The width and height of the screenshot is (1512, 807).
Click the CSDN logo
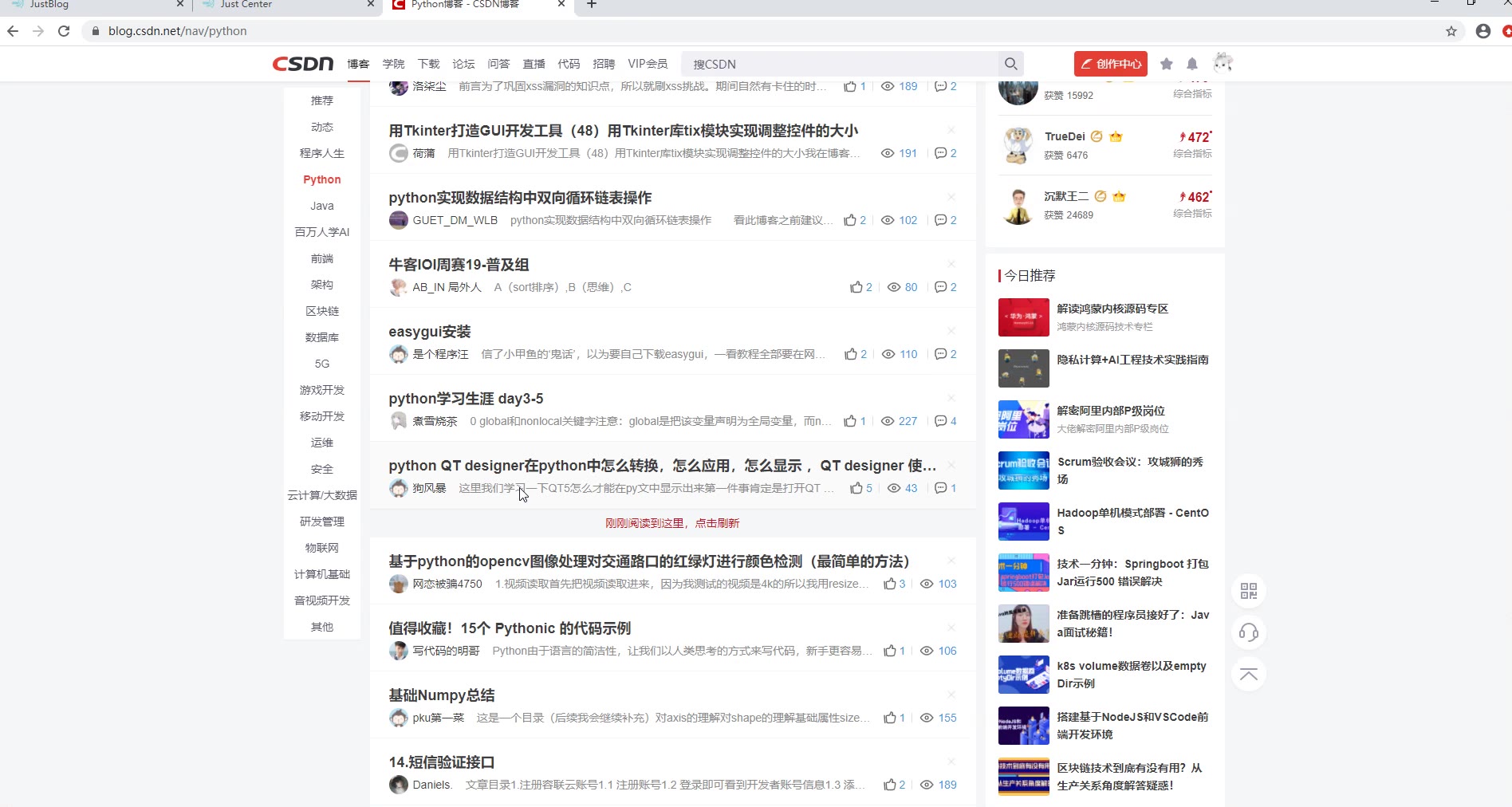303,64
